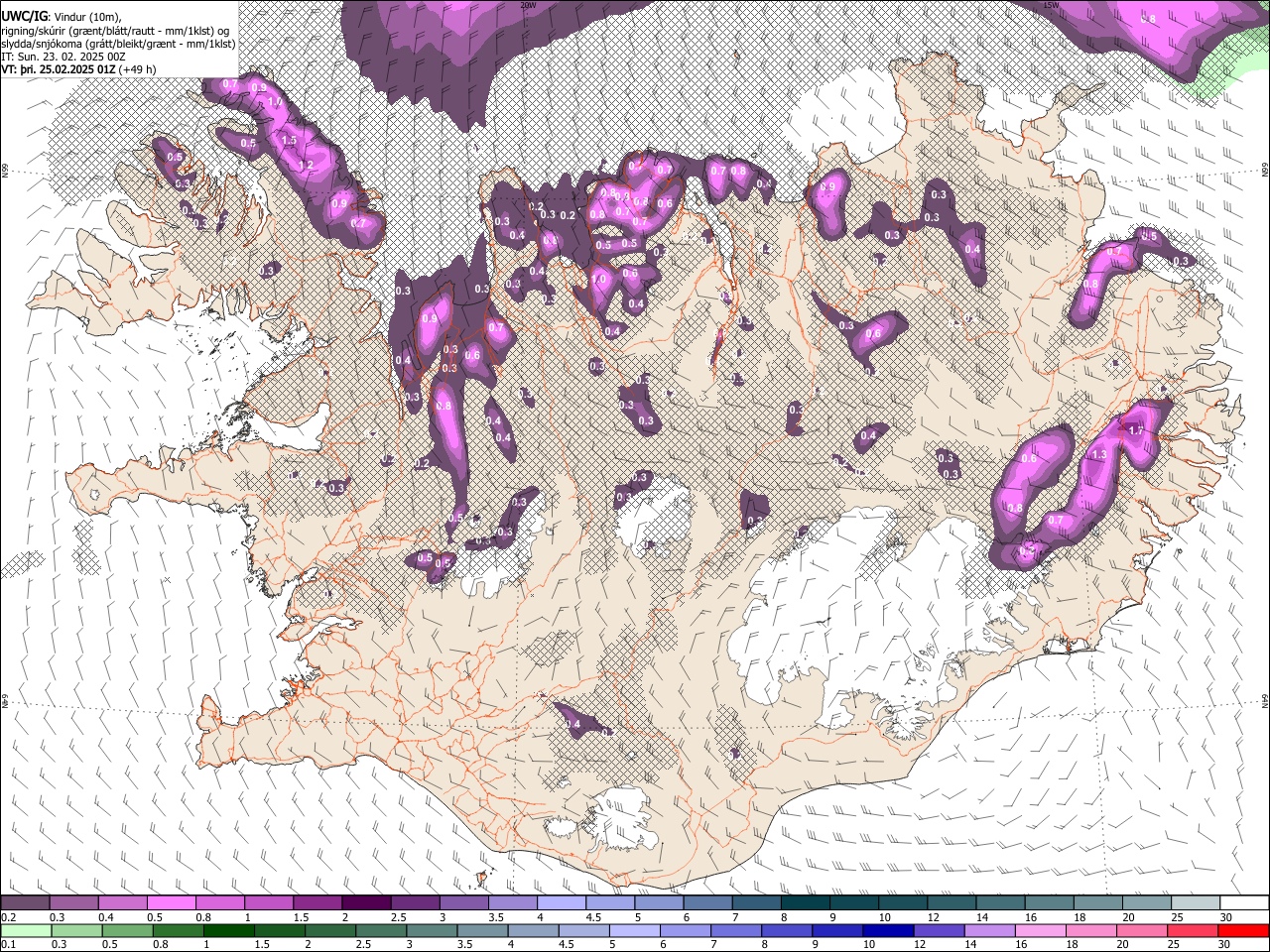Click the 'Vindur (10m)' text in the header
Screen dimensions: 1270x952
tap(88, 18)
